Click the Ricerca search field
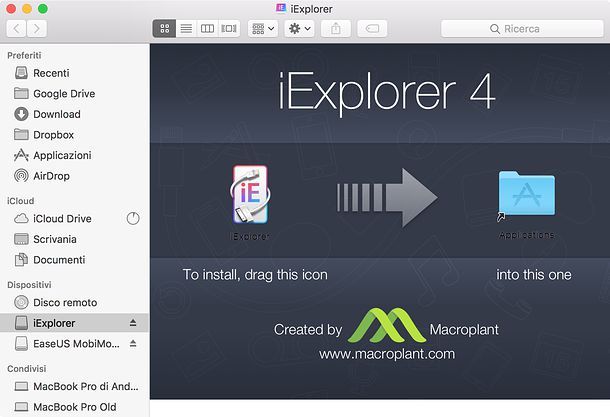The width and height of the screenshot is (610, 417). pyautogui.click(x=522, y=29)
